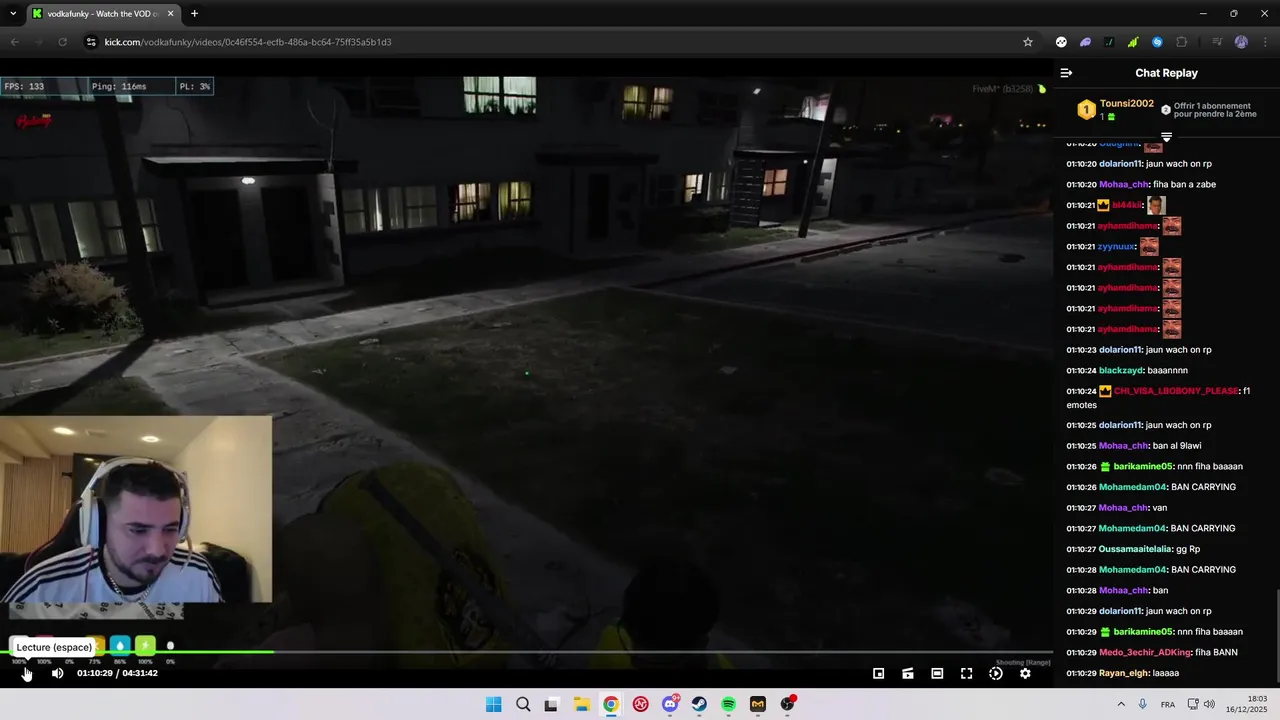Click username Mohamedam04 with BAN CARRYING at 01:10:26
The image size is (1280, 720).
pyautogui.click(x=1133, y=487)
